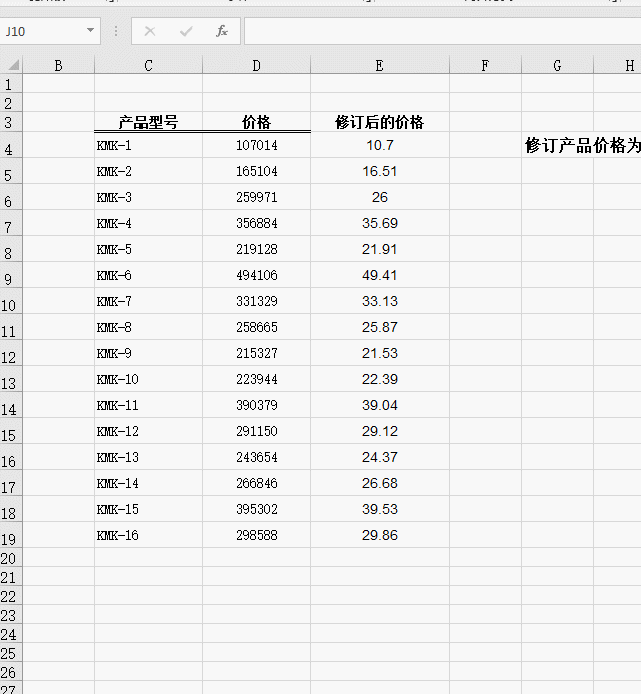The image size is (641, 694).
Task: Click inside the formula bar input
Action: click(x=443, y=31)
